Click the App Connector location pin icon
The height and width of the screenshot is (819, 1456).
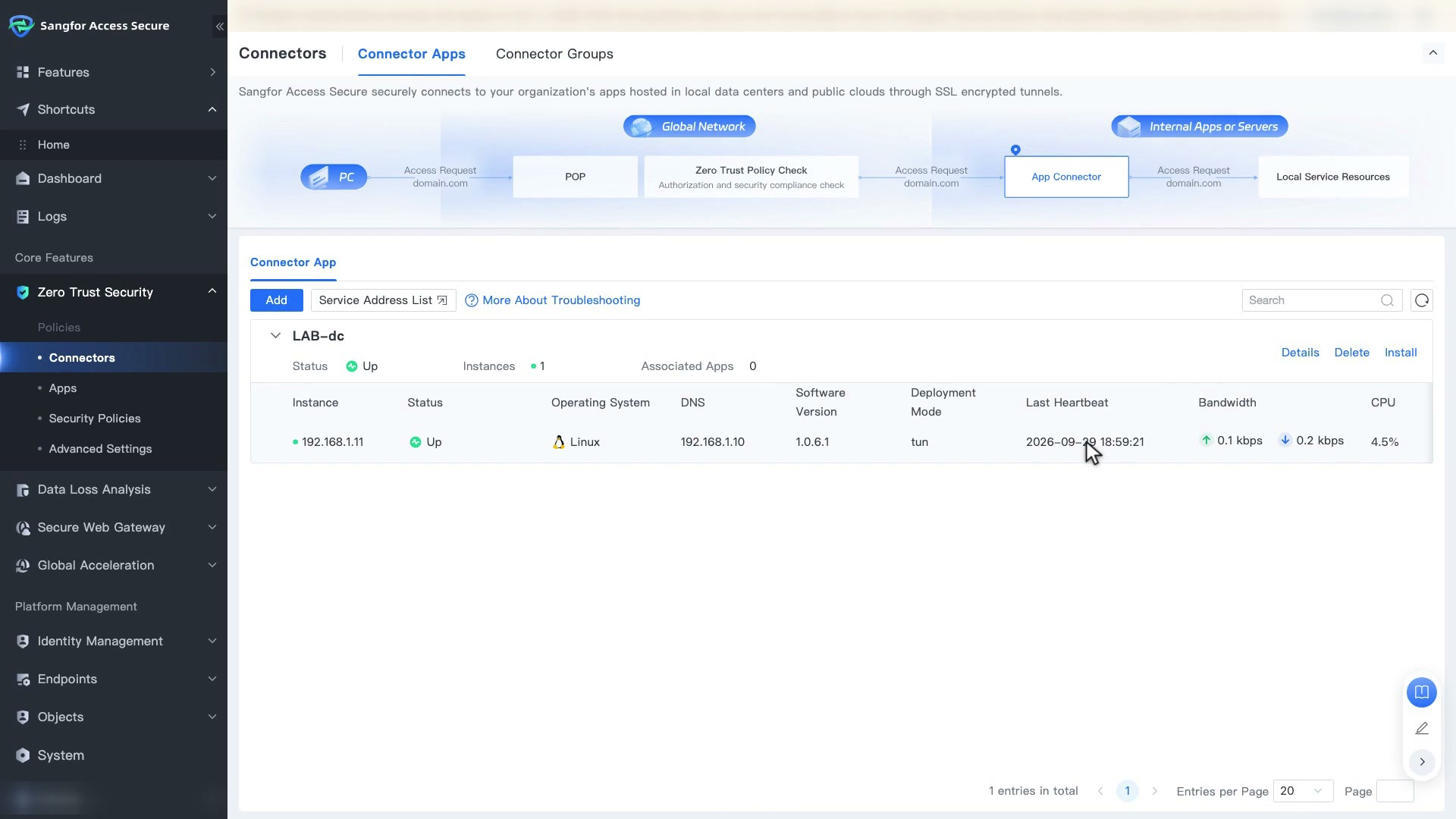1015,150
